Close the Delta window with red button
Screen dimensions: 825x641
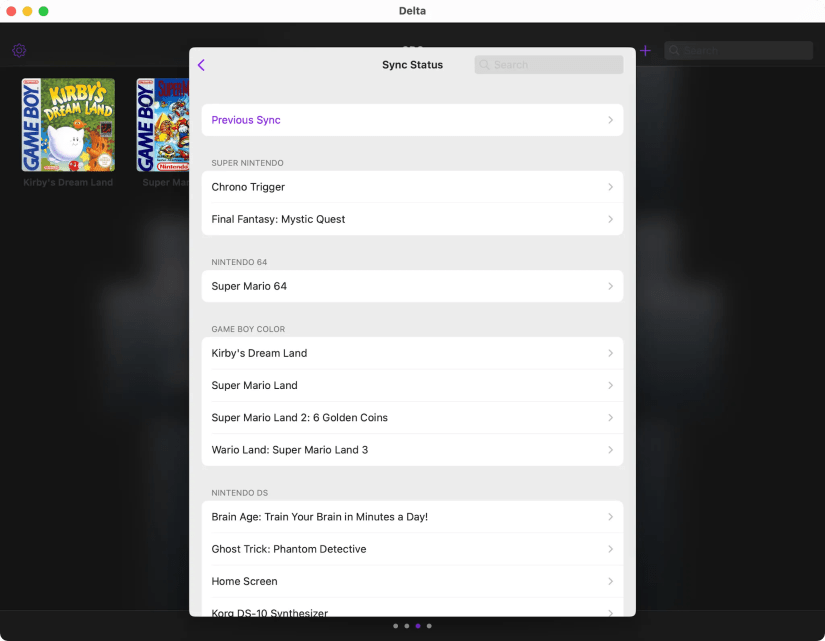pyautogui.click(x=11, y=11)
